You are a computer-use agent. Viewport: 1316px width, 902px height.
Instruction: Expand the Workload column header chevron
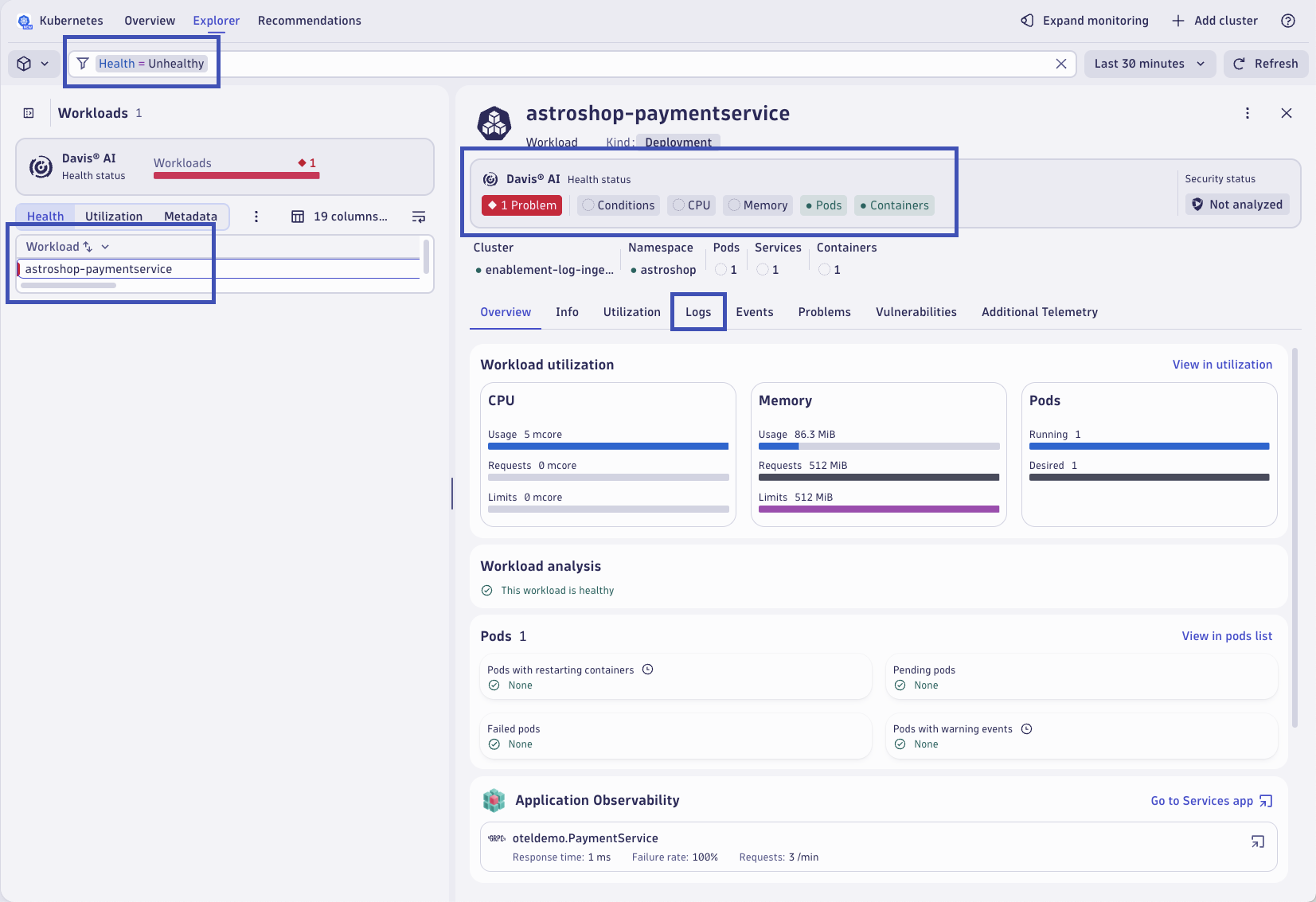[x=105, y=247]
